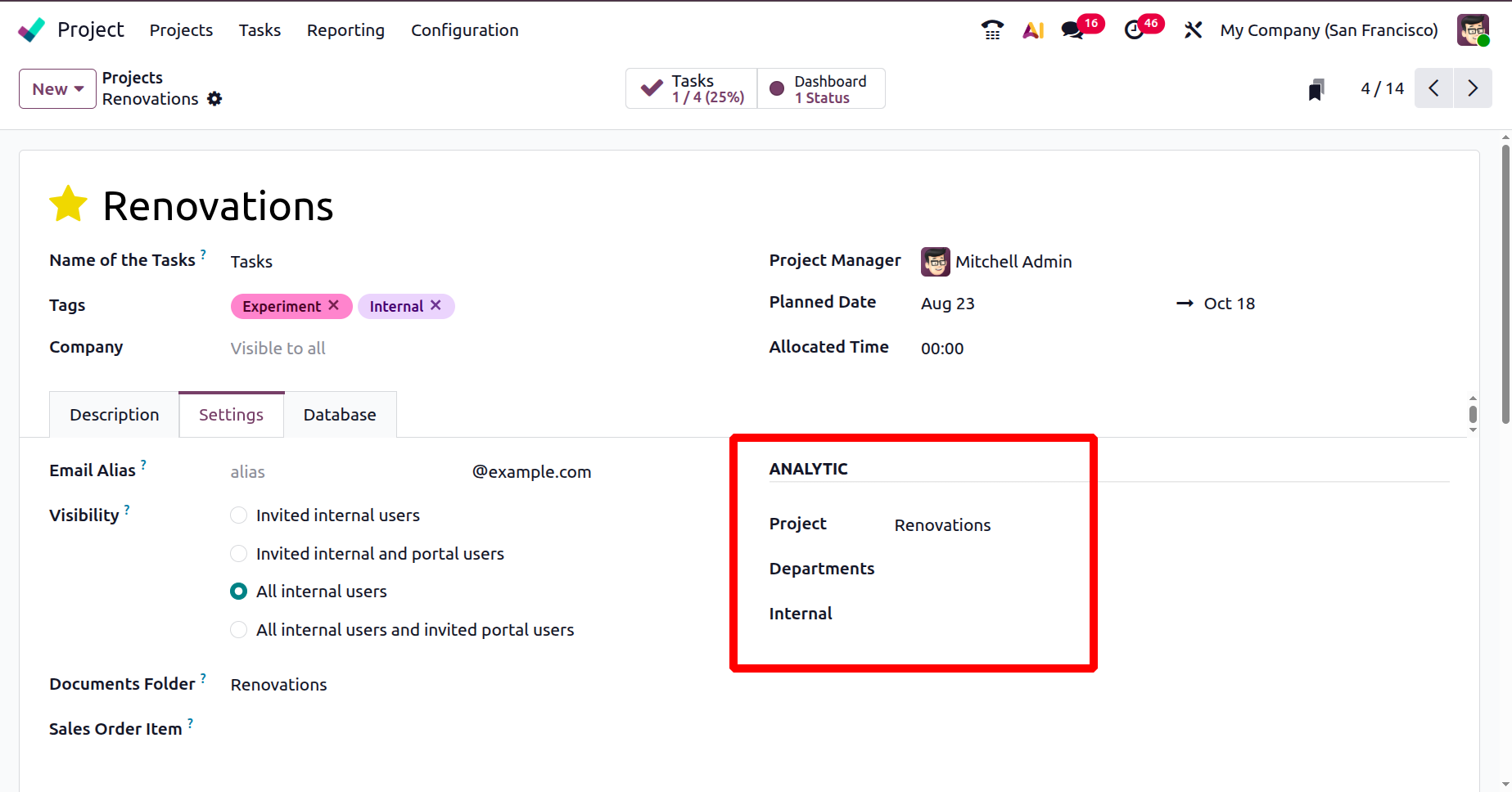Click the gear icon beside Renovations breadcrumb
1512x792 pixels.
(x=214, y=99)
